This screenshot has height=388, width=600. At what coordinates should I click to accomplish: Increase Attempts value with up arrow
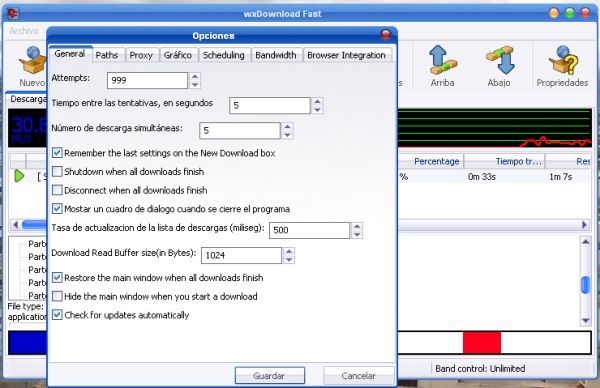click(x=195, y=77)
